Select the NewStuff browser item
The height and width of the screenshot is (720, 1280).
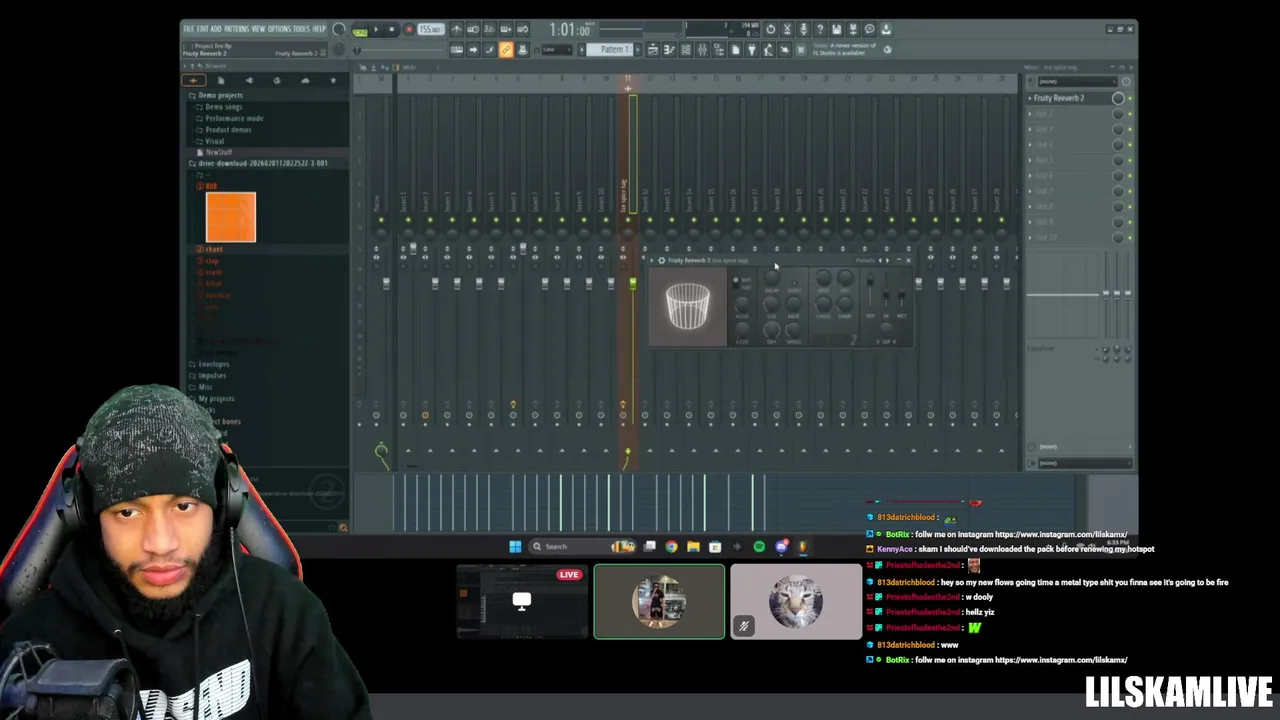click(x=217, y=152)
